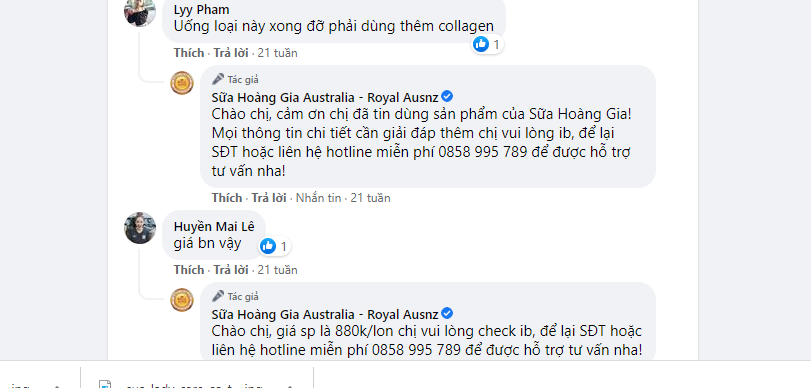811x388 pixels.
Task: Click the verified badge on the first Royal Ausnz reply
Action: coord(447,96)
